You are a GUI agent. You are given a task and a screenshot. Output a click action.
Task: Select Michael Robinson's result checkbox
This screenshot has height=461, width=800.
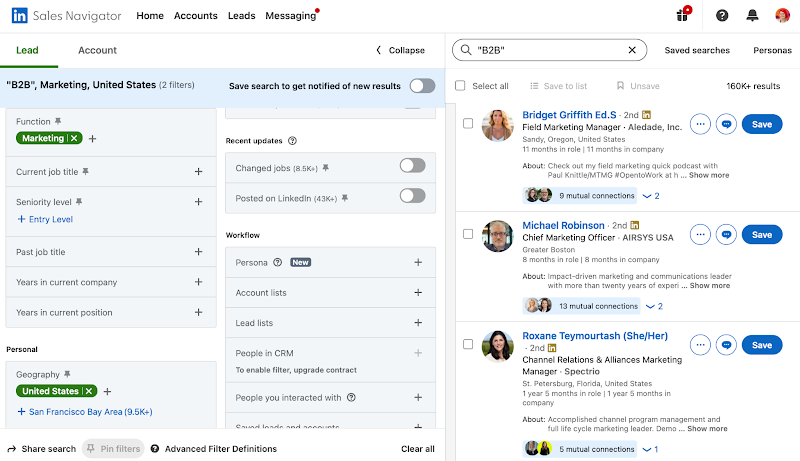468,234
